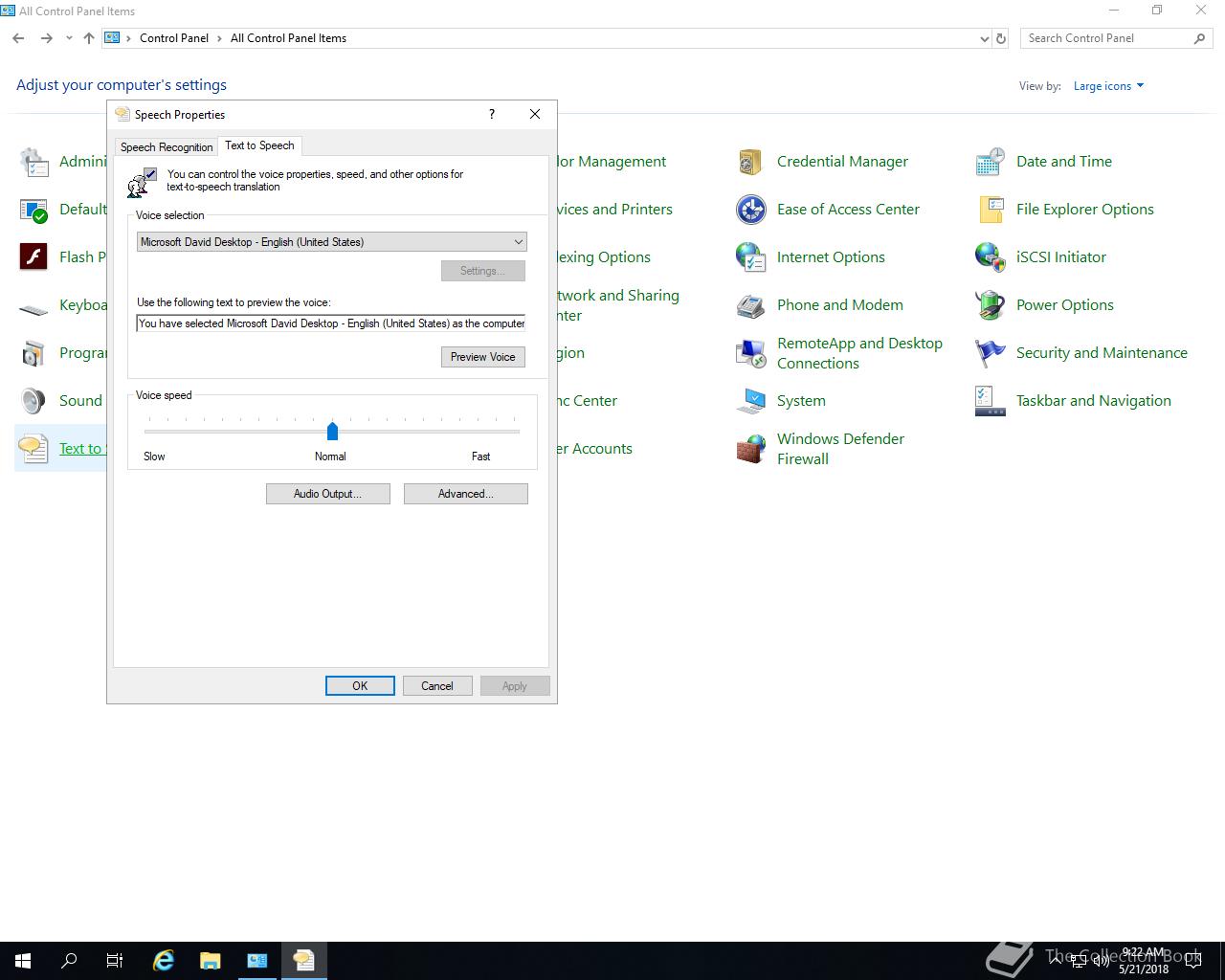1225x980 pixels.
Task: Click the volume icon in system tray
Action: [x=1102, y=961]
